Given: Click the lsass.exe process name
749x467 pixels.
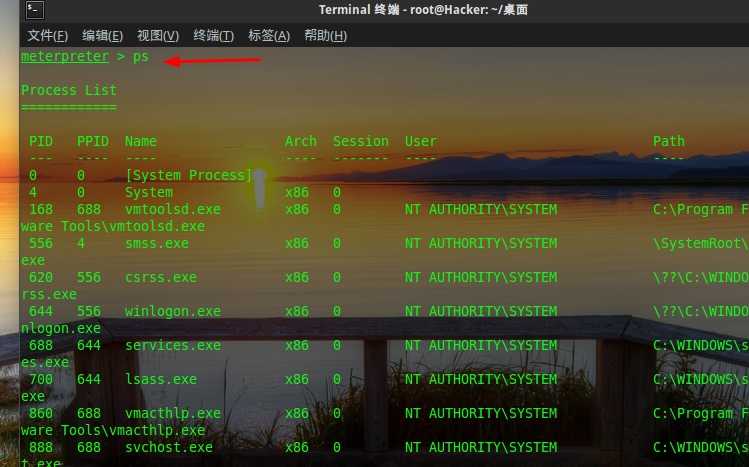Looking at the screenshot, I should coord(161,379).
